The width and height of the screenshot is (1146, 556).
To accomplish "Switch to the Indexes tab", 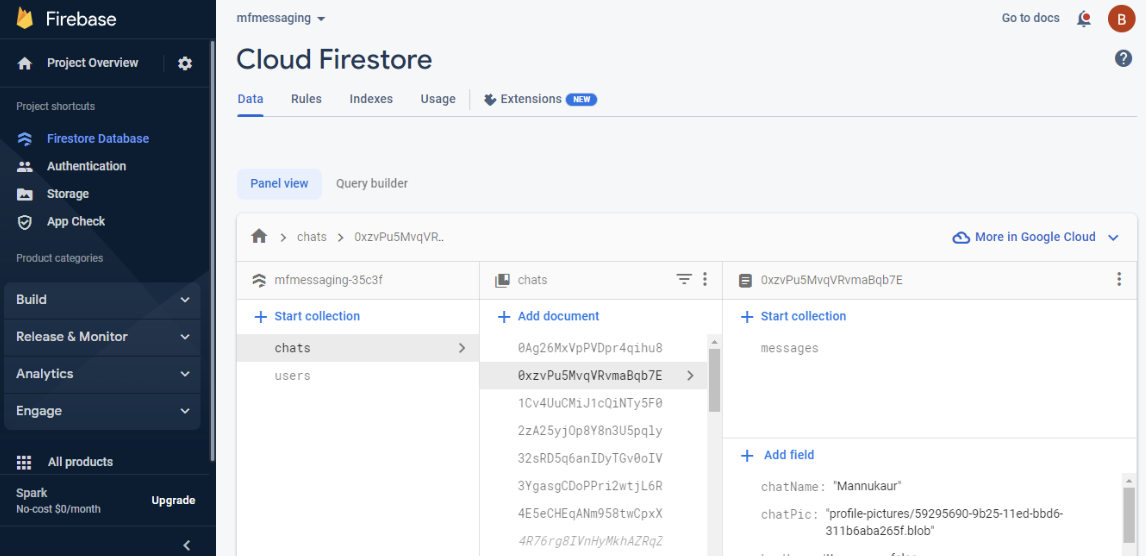I will [371, 99].
